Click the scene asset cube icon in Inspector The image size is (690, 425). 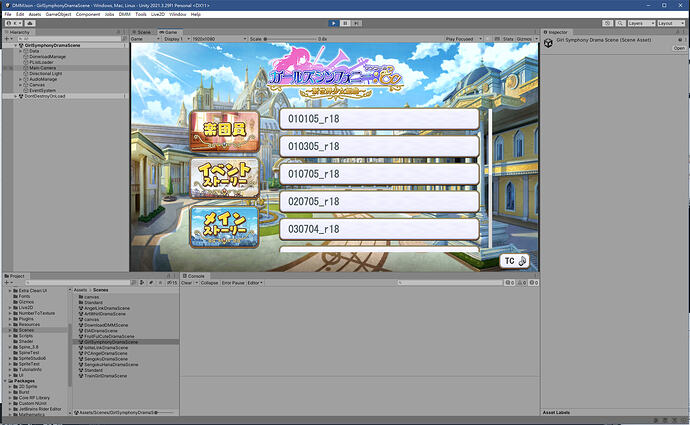[548, 43]
